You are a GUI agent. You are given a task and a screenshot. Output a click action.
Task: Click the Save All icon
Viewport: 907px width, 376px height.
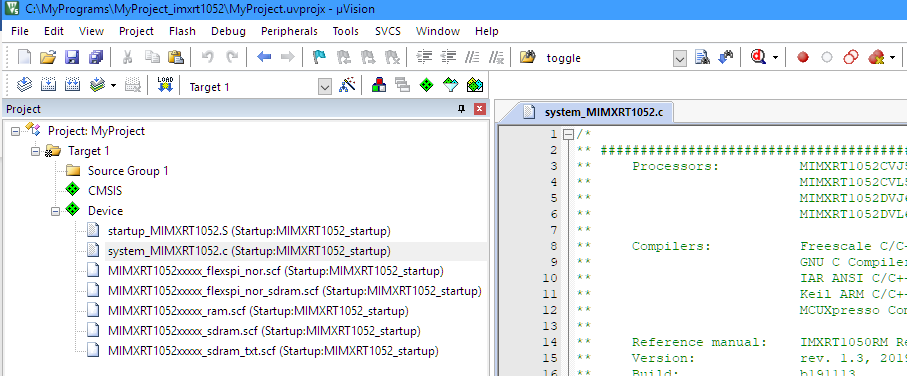click(x=95, y=57)
